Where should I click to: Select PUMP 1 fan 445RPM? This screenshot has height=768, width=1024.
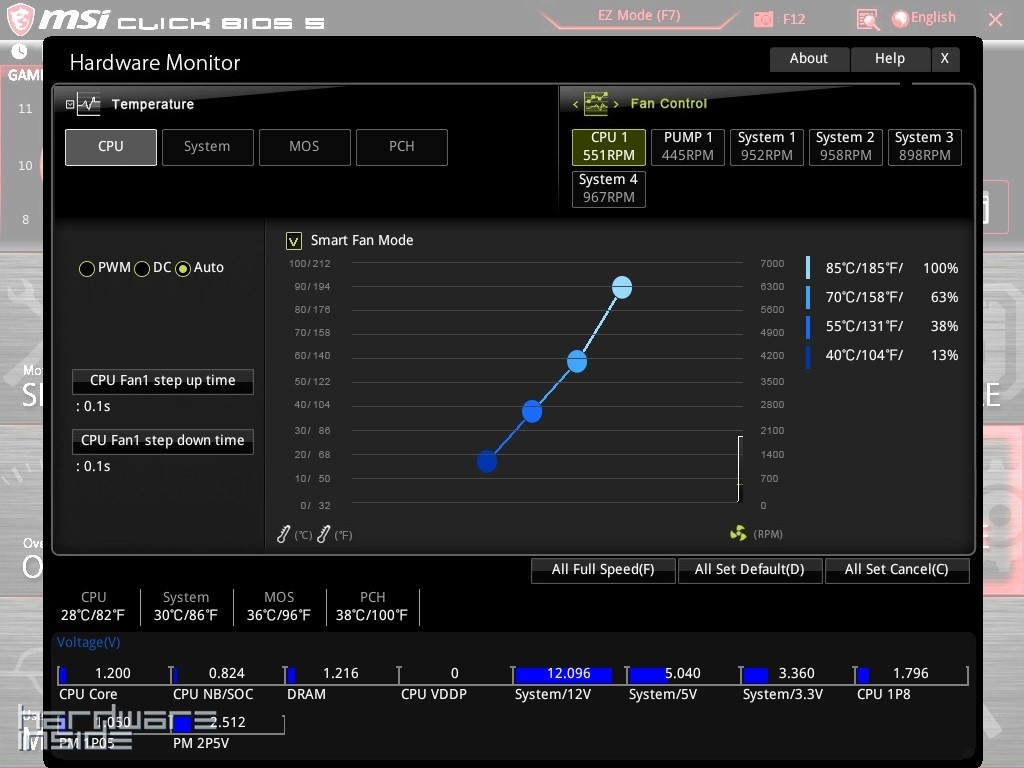[x=688, y=147]
